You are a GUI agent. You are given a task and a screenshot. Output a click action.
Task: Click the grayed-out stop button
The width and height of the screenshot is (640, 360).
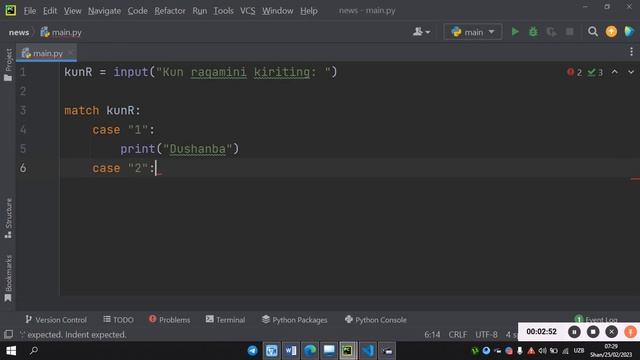[x=570, y=32]
